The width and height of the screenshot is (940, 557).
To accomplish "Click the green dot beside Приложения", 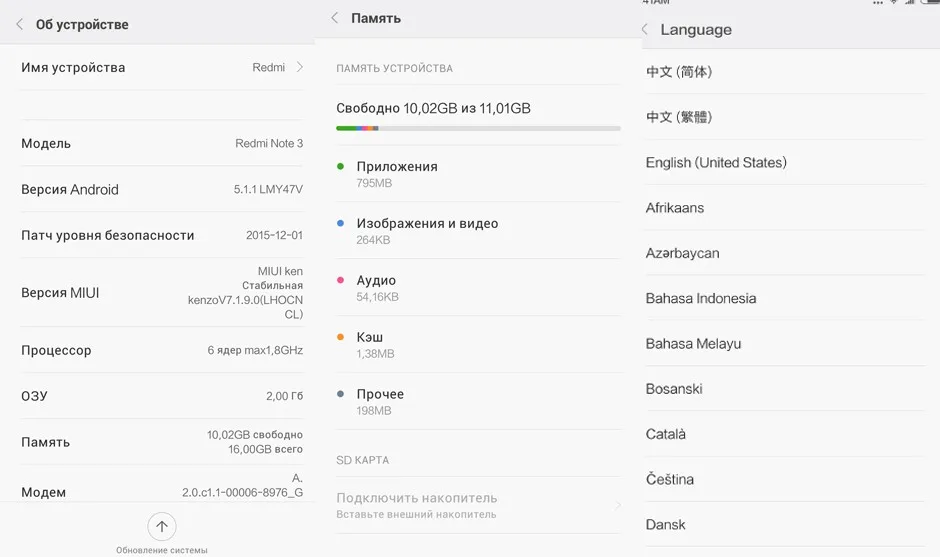I will [341, 166].
